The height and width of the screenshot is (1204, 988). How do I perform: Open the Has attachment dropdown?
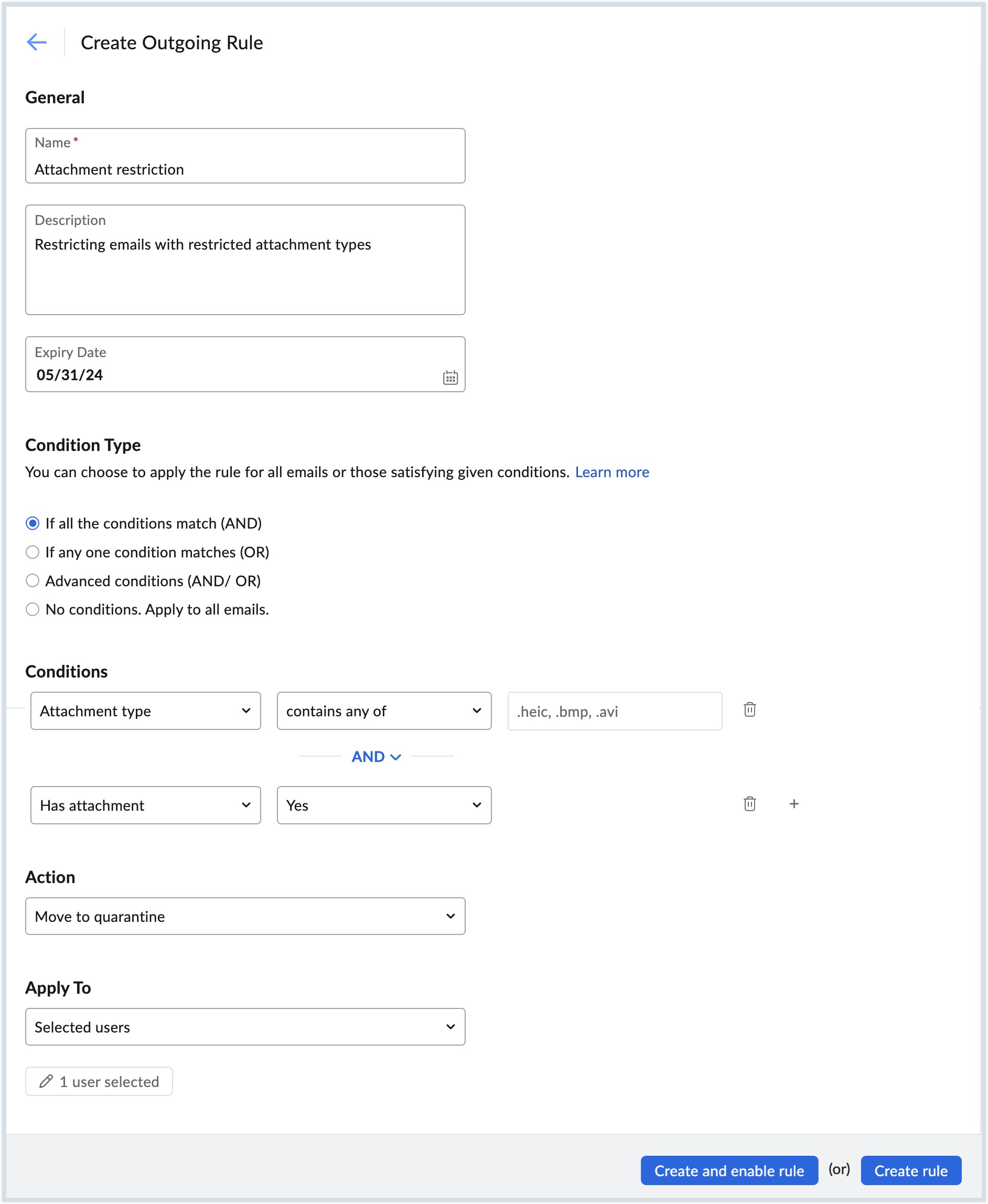[145, 805]
